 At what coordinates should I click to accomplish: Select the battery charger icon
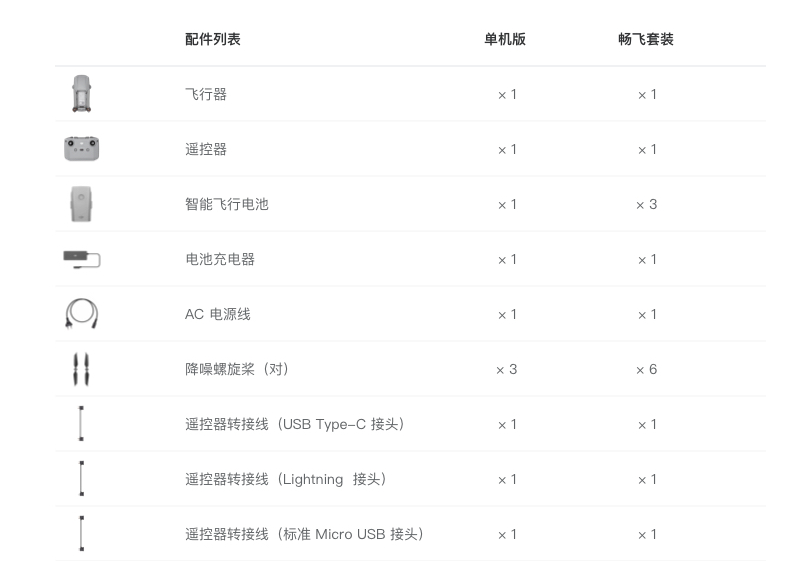pos(82,259)
